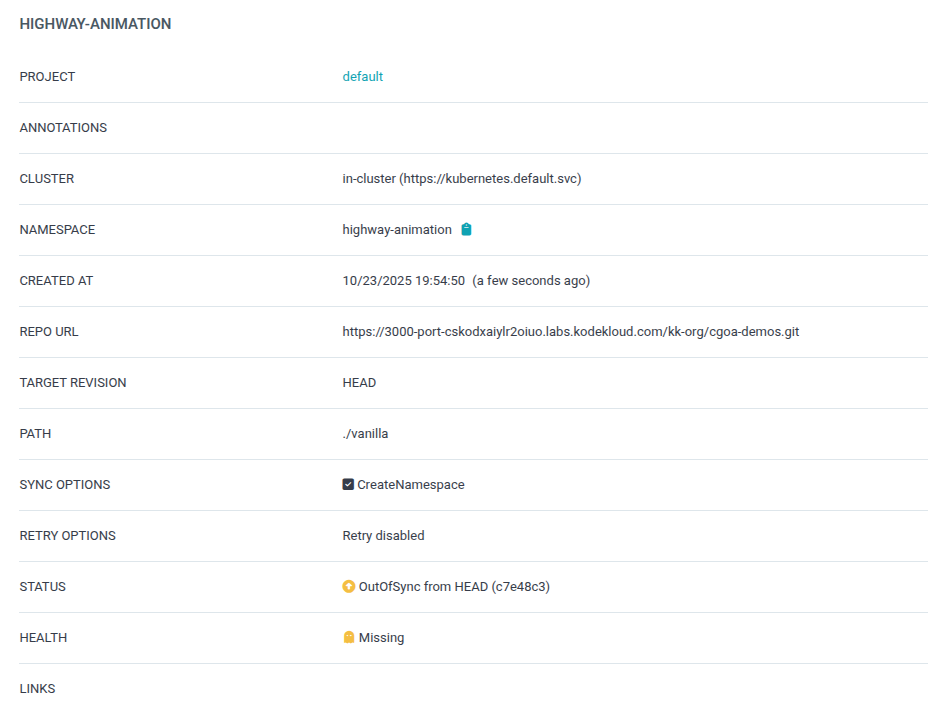The image size is (928, 722).
Task: Select the in-cluster cluster value
Action: point(461,179)
